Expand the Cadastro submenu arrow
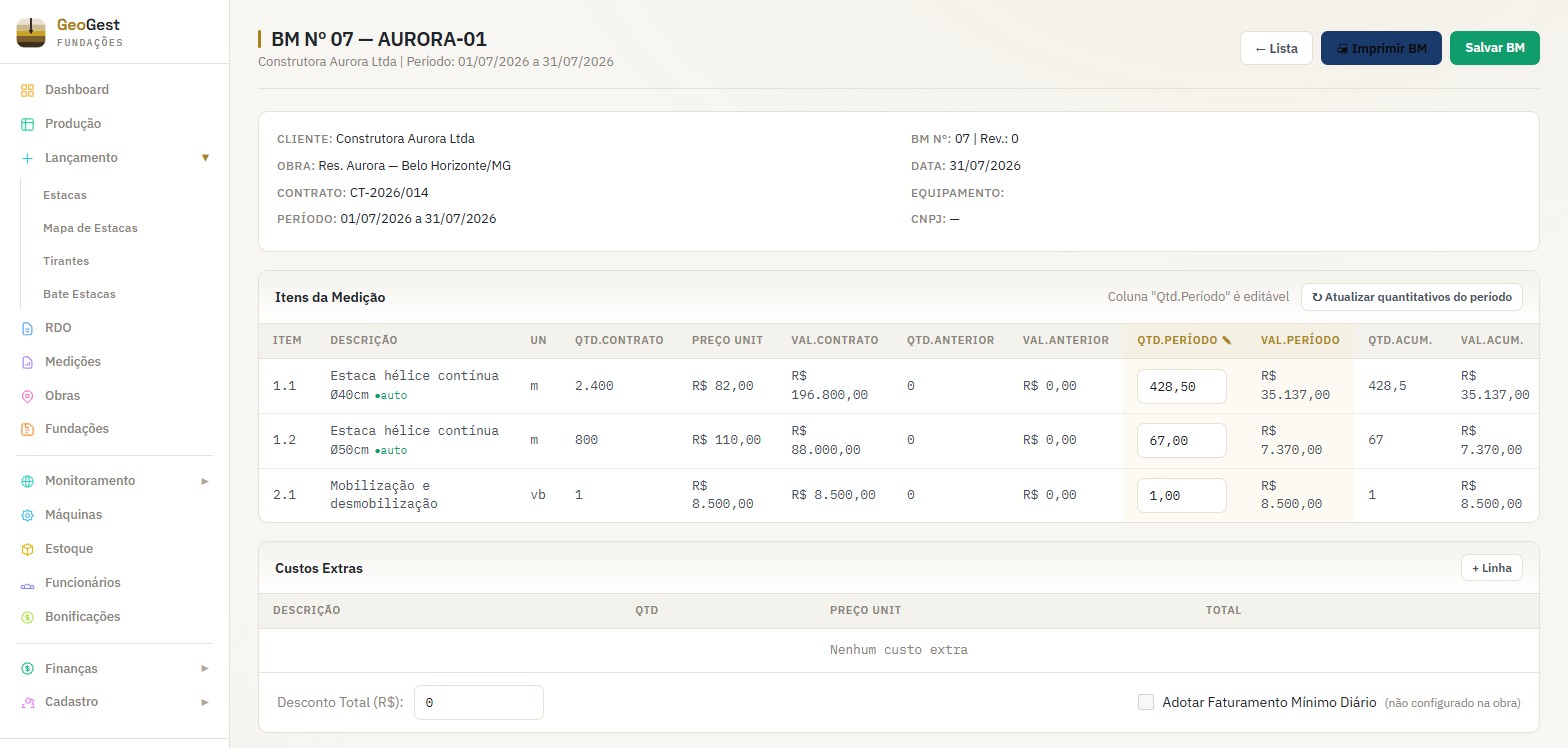This screenshot has height=748, width=1568. coord(205,702)
